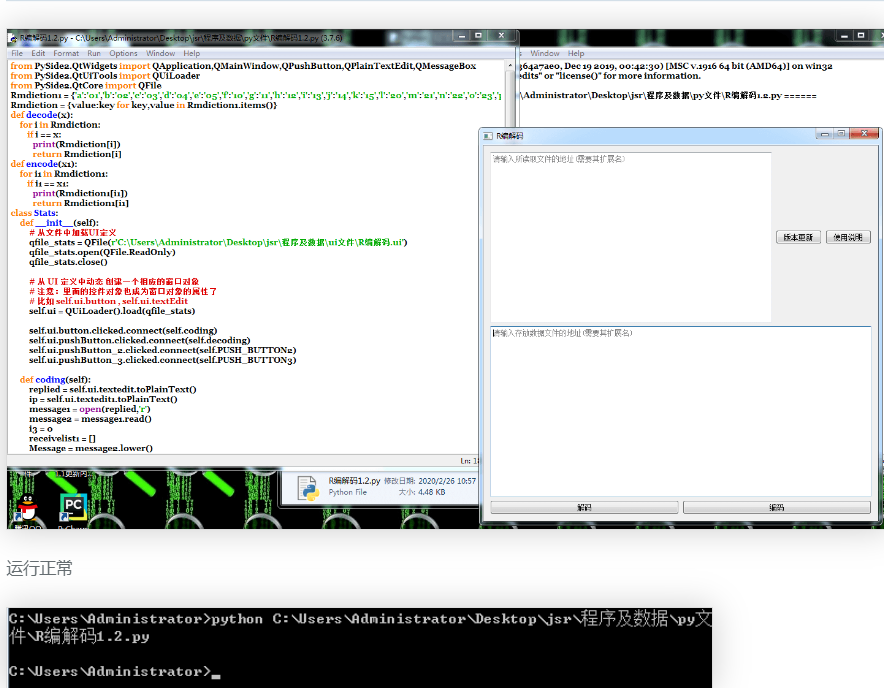Open the Help menu of the shell window
The image size is (884, 688).
coord(576,53)
